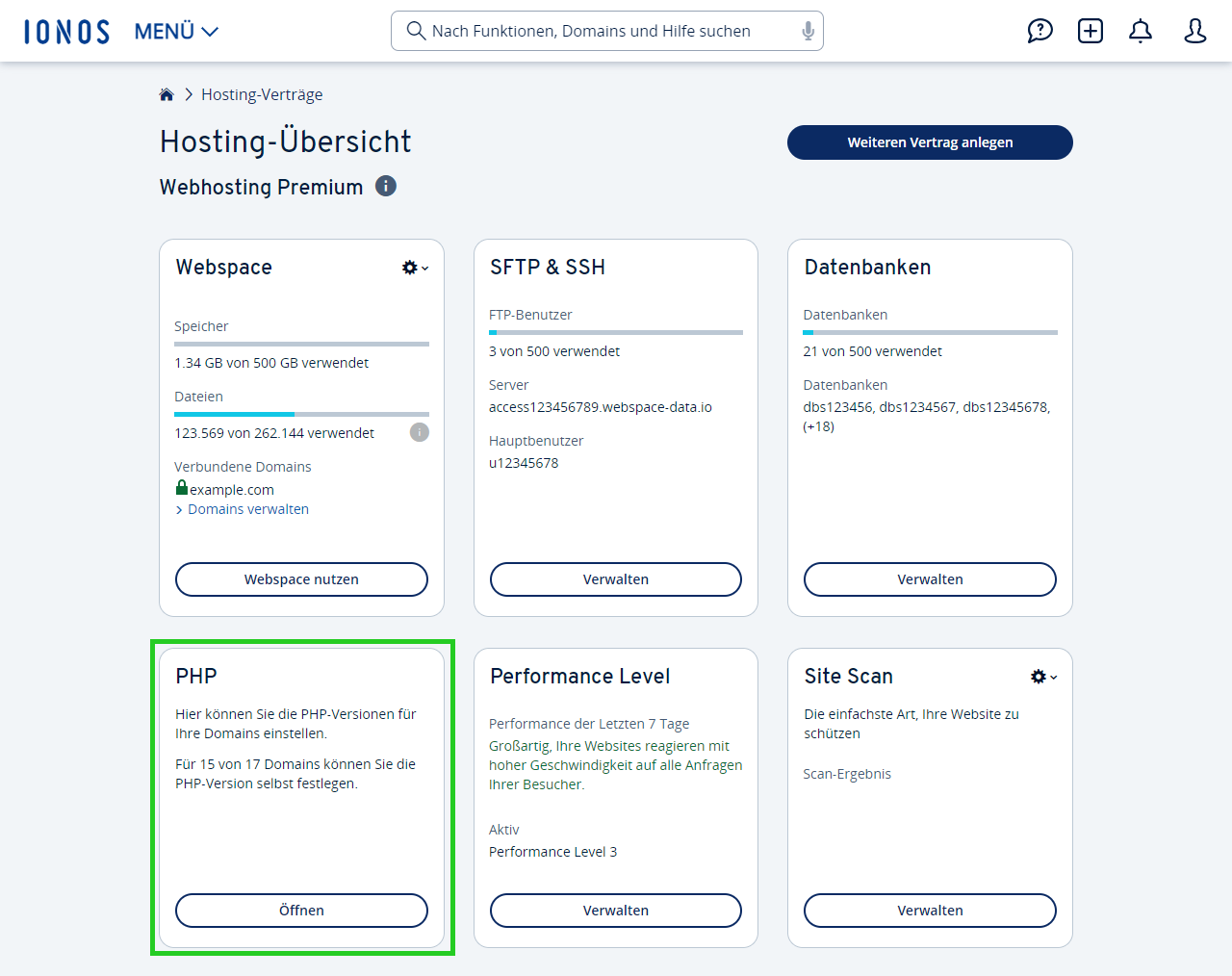Image resolution: width=1232 pixels, height=976 pixels.
Task: Click Verwalten in the SFTP & SSH card
Action: point(616,579)
